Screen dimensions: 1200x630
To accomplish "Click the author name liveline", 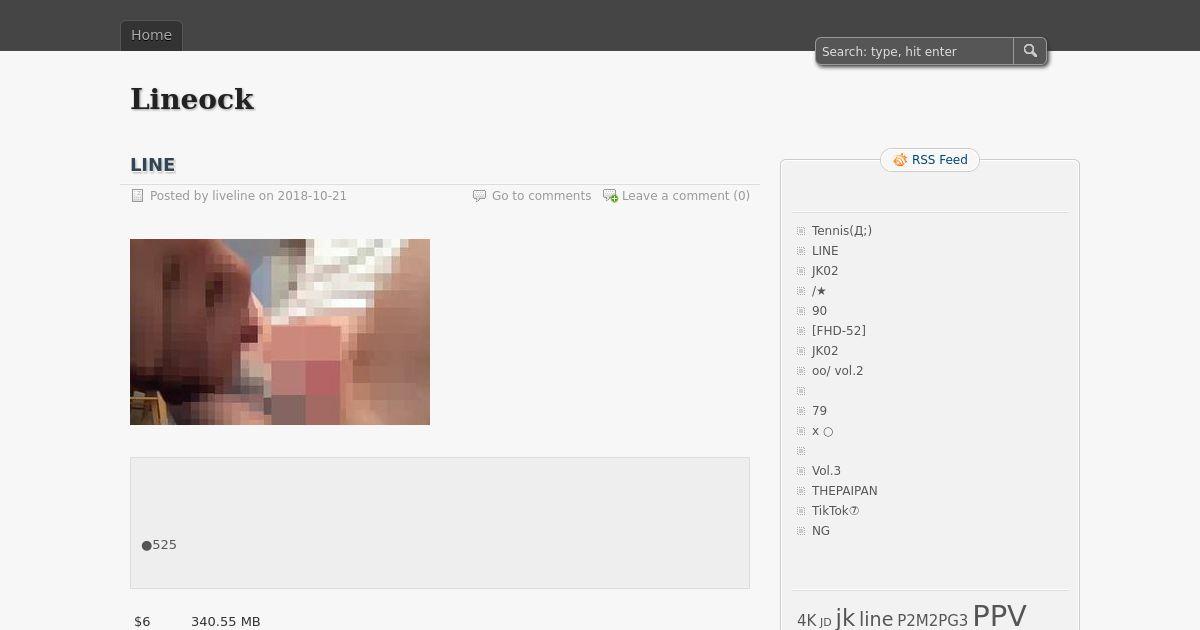I will tap(233, 196).
